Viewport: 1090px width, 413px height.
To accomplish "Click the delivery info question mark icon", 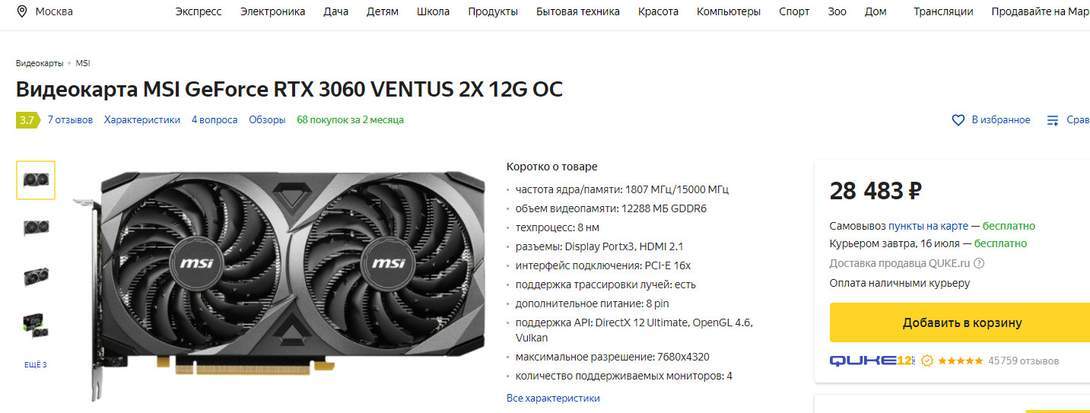I will tap(979, 264).
